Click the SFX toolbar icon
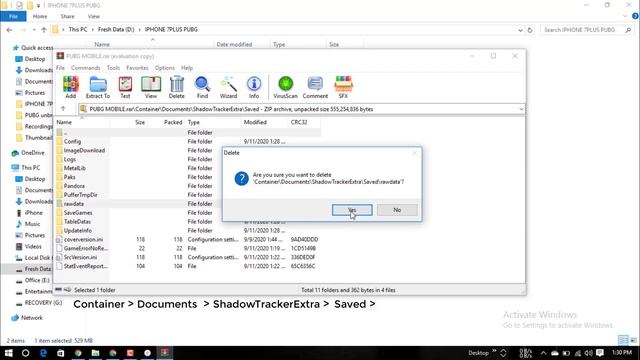The height and width of the screenshot is (360, 640). pos(343,87)
